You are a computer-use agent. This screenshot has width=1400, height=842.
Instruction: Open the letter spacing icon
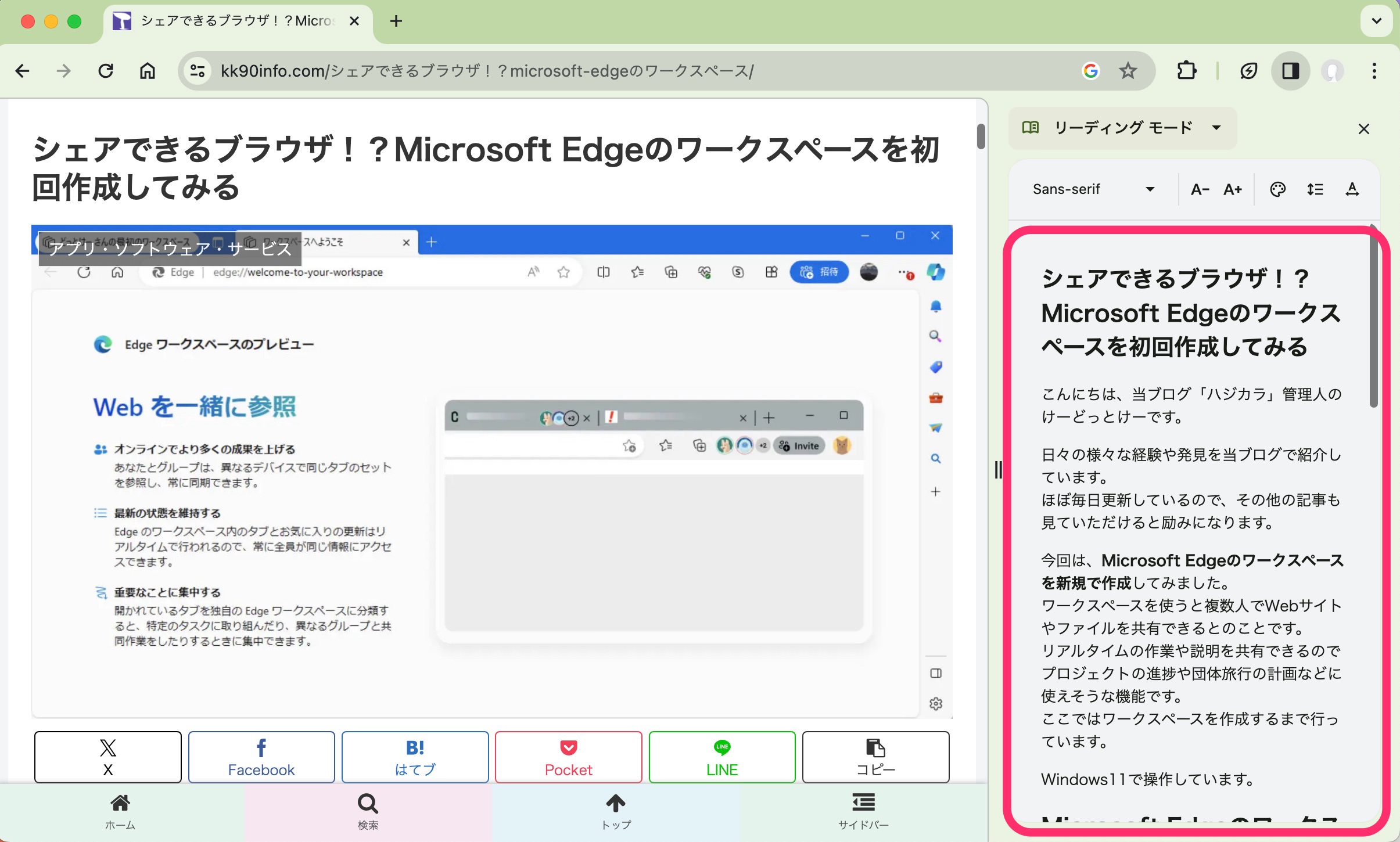pos(1352,189)
